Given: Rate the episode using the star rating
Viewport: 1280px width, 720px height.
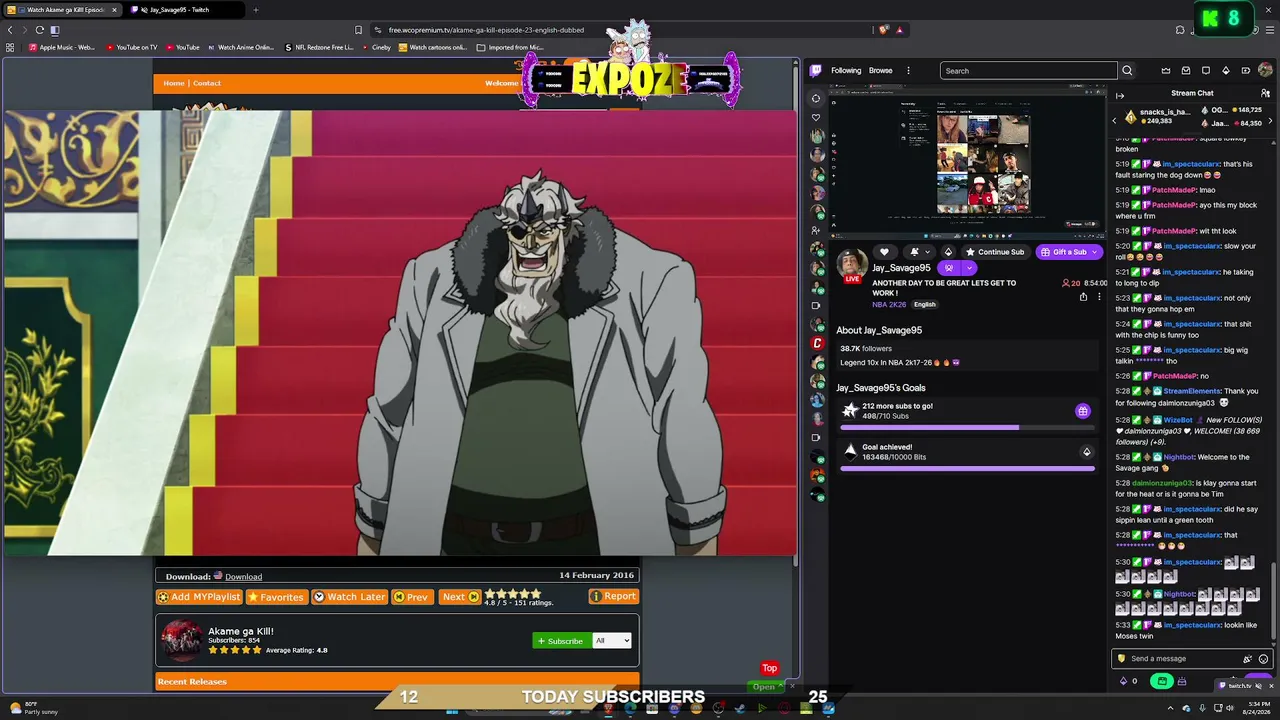Looking at the screenshot, I should tap(513, 594).
